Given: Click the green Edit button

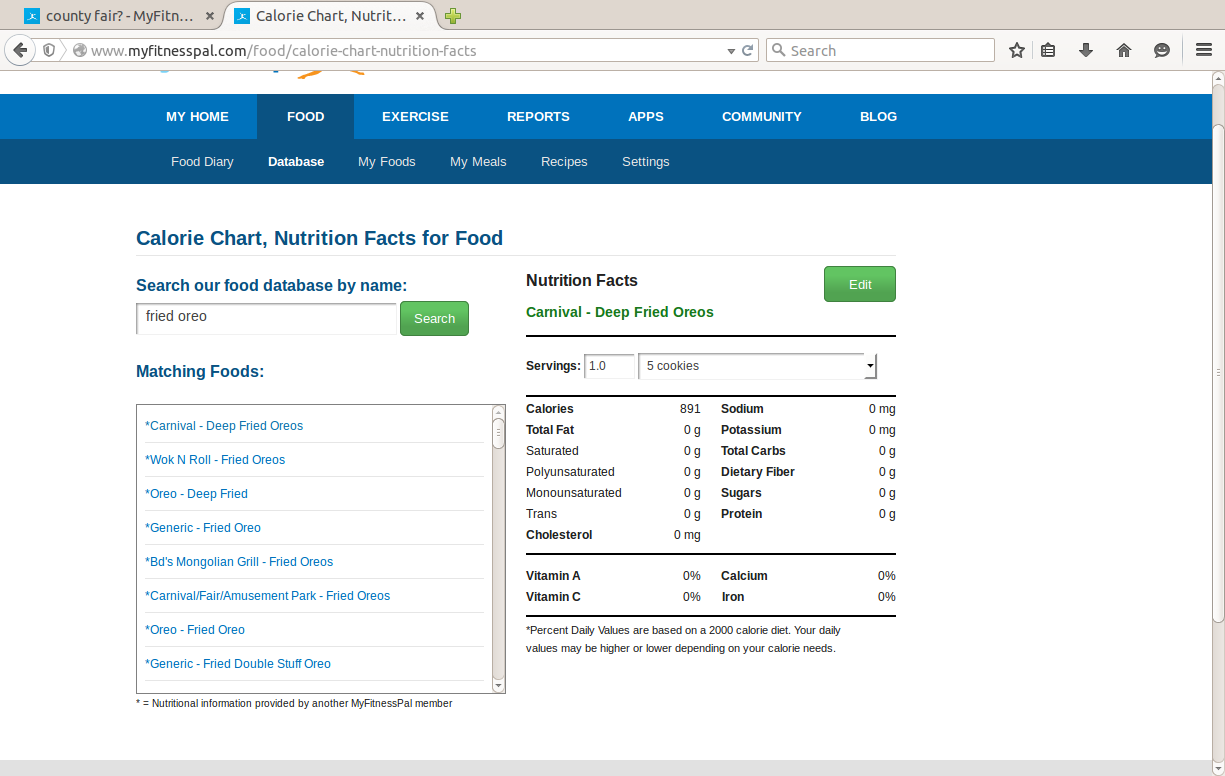Looking at the screenshot, I should (860, 284).
